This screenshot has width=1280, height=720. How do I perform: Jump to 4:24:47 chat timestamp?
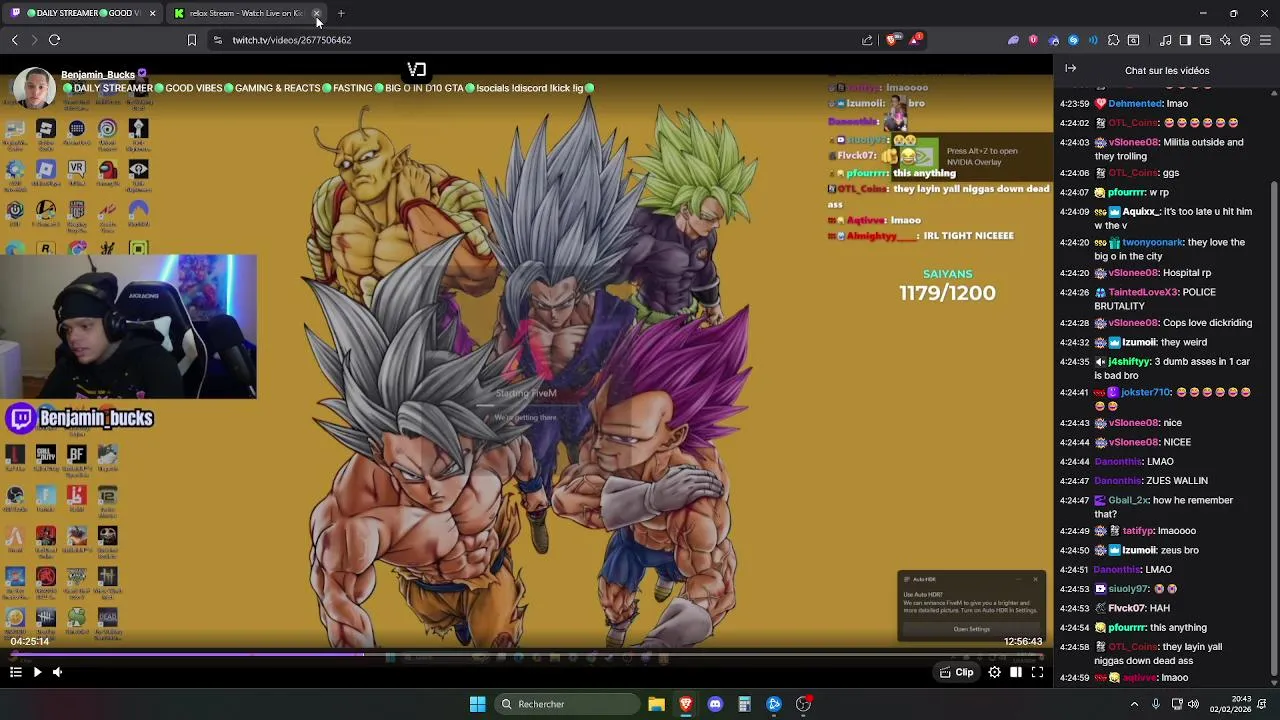1074,500
